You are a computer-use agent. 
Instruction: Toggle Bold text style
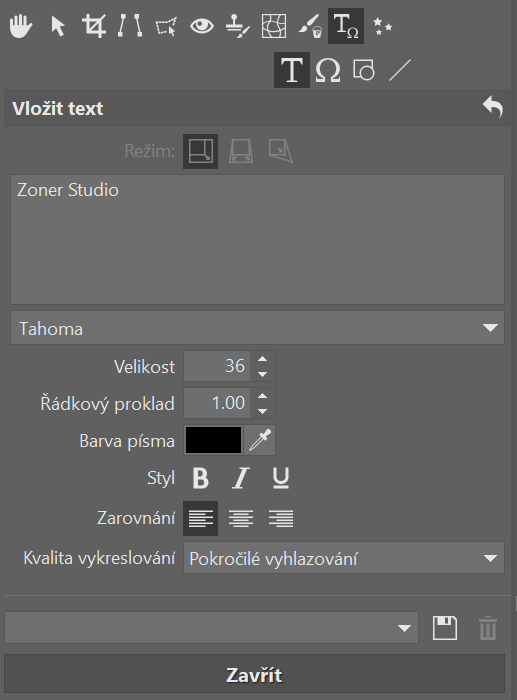click(x=200, y=478)
